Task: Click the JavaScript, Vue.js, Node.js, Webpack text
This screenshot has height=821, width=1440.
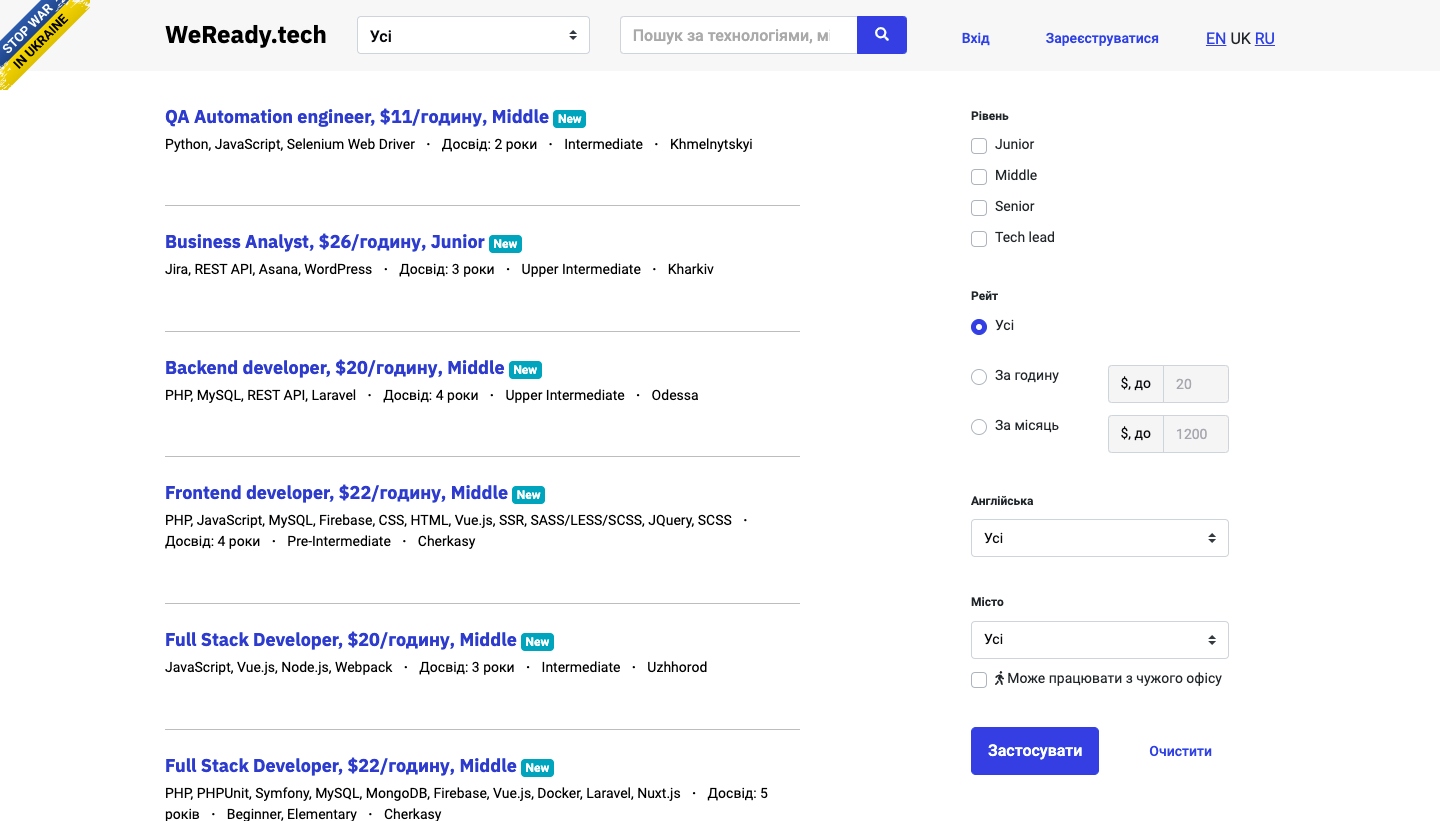Action: pyautogui.click(x=279, y=667)
